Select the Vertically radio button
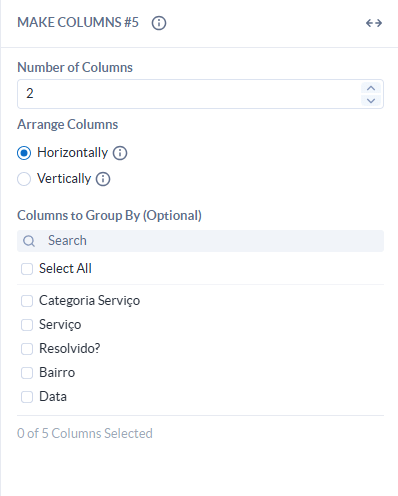Viewport: 398px width, 496px height. [x=24, y=179]
